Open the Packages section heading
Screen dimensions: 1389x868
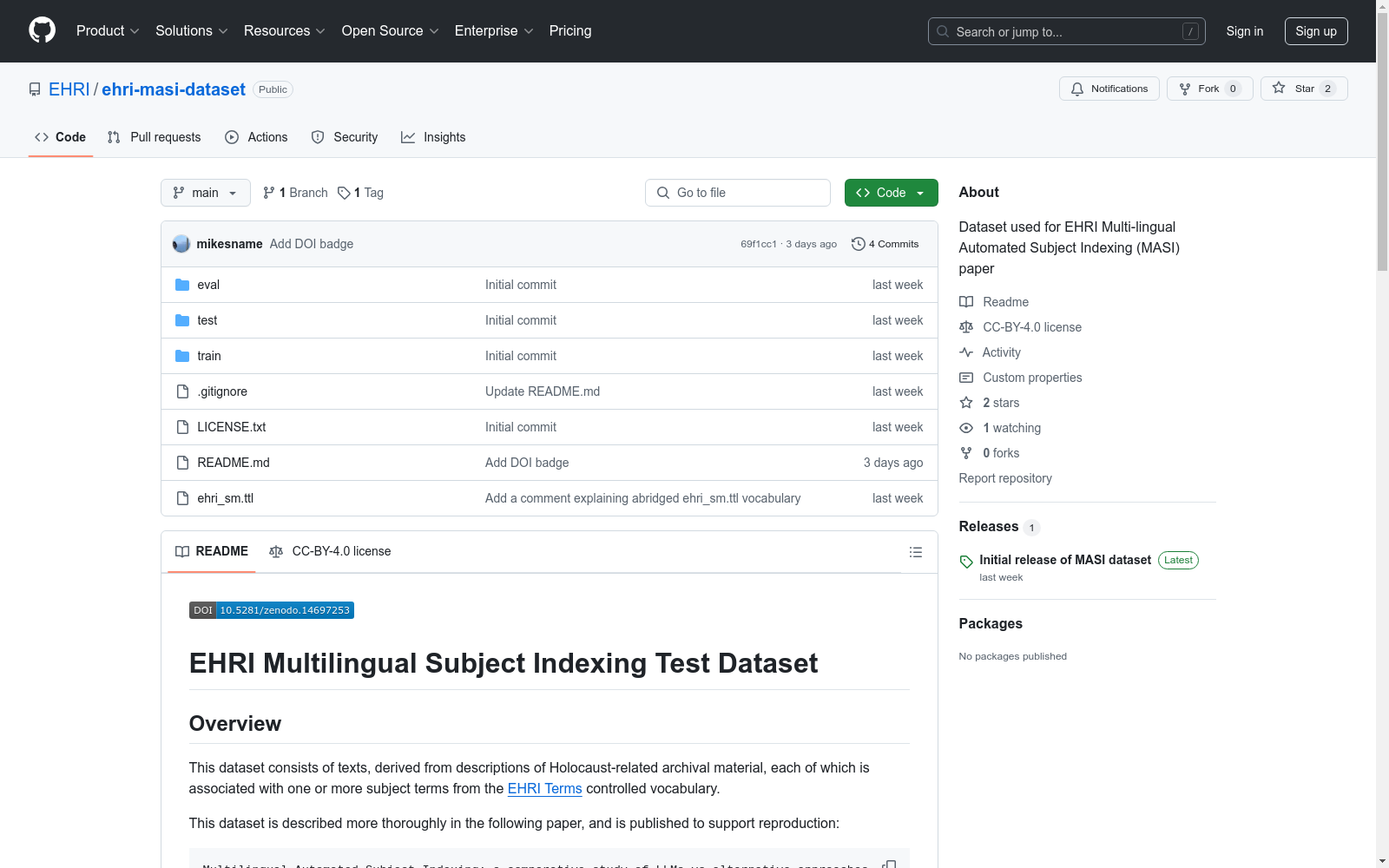[x=991, y=624]
